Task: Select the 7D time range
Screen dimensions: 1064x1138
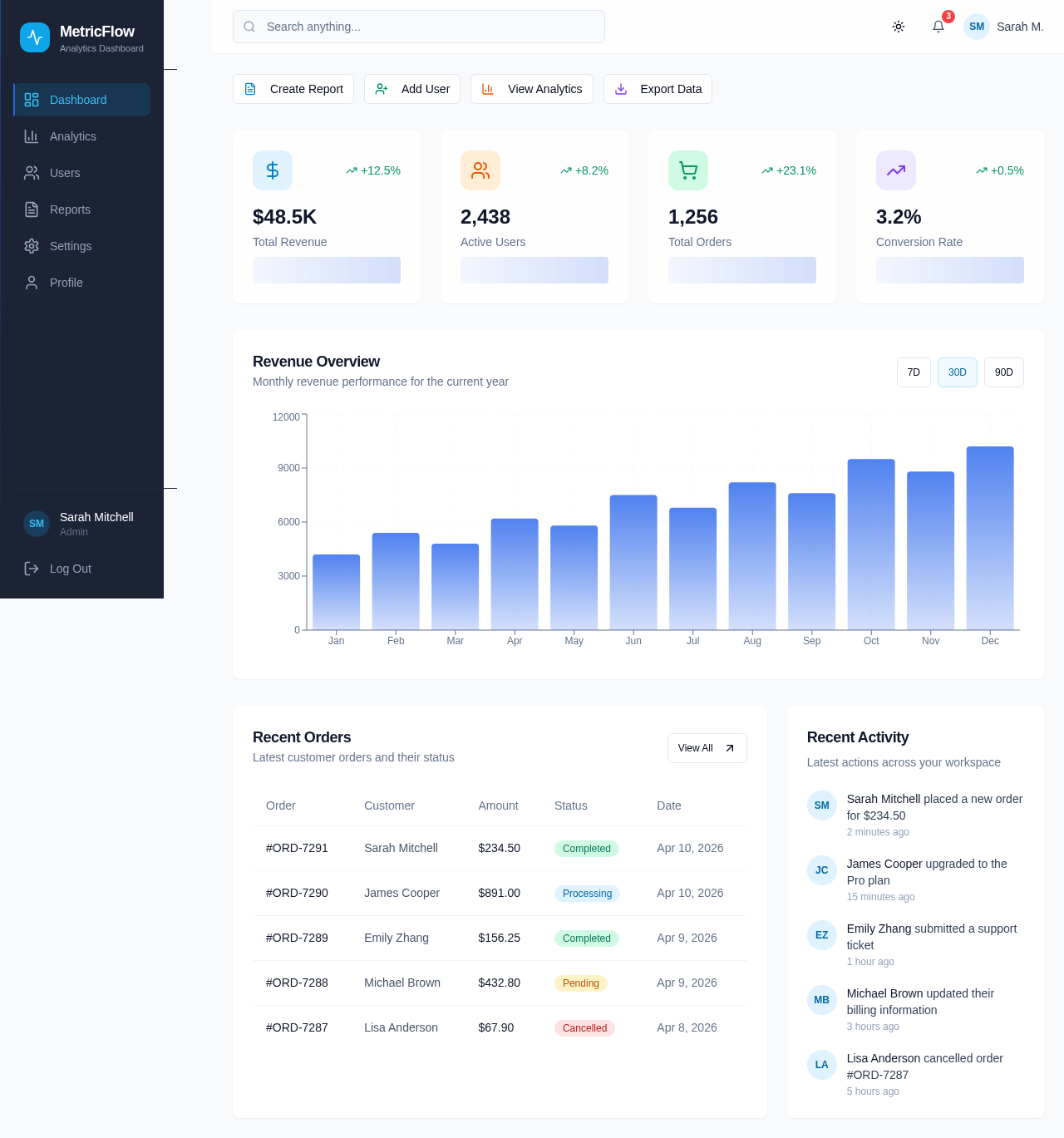Action: [x=914, y=372]
